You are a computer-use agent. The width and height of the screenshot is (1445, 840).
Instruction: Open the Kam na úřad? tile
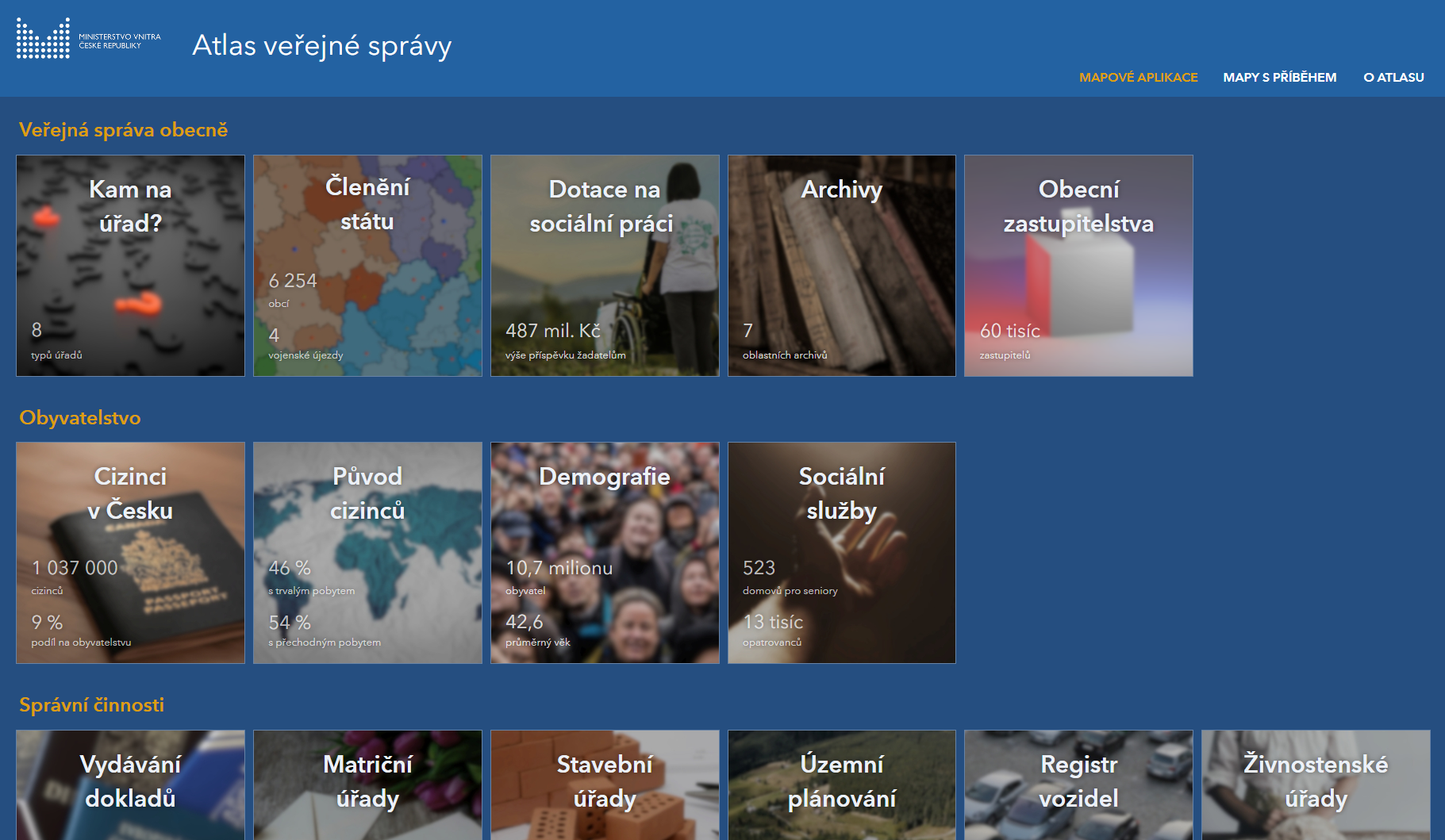click(130, 266)
